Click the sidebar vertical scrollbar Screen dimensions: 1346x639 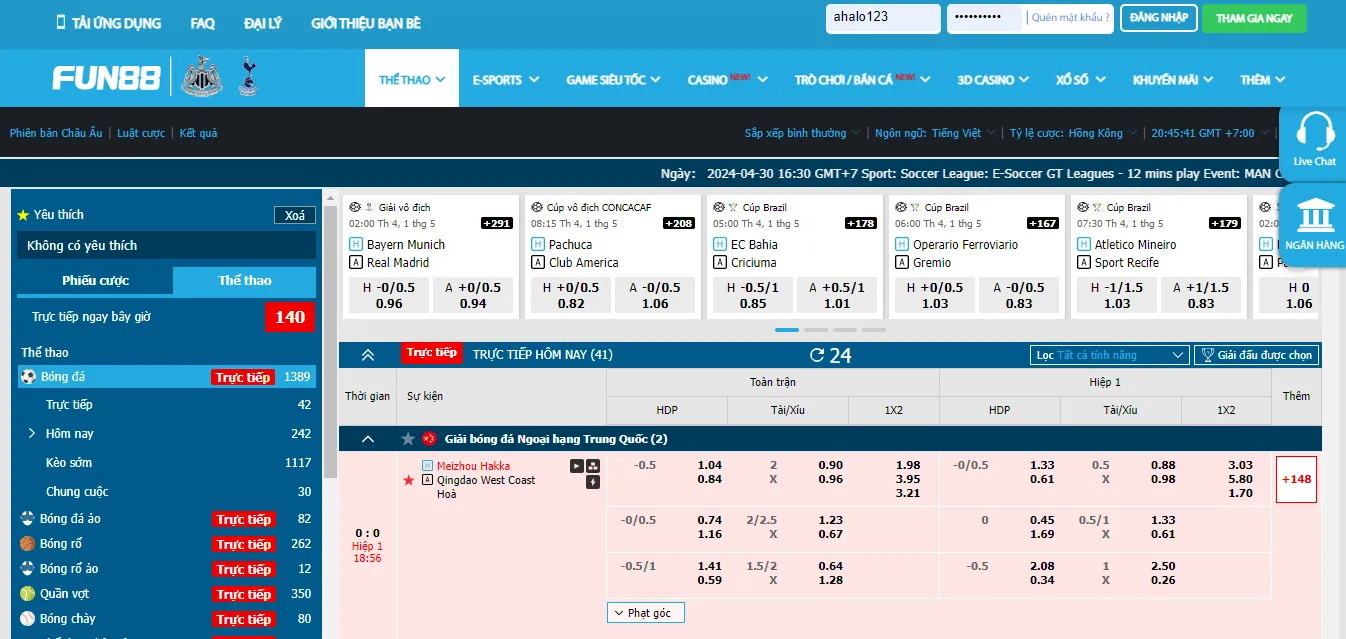[x=329, y=340]
